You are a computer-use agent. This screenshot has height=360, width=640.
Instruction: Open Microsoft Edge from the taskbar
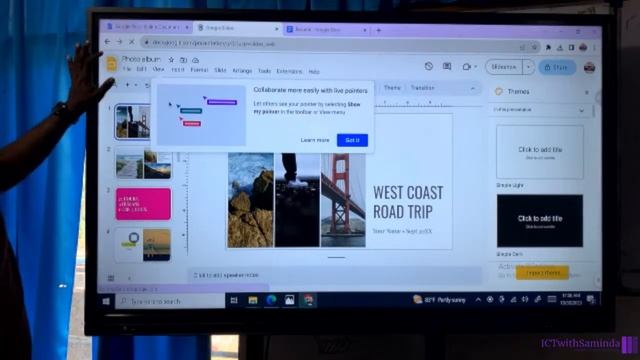pyautogui.click(x=271, y=300)
